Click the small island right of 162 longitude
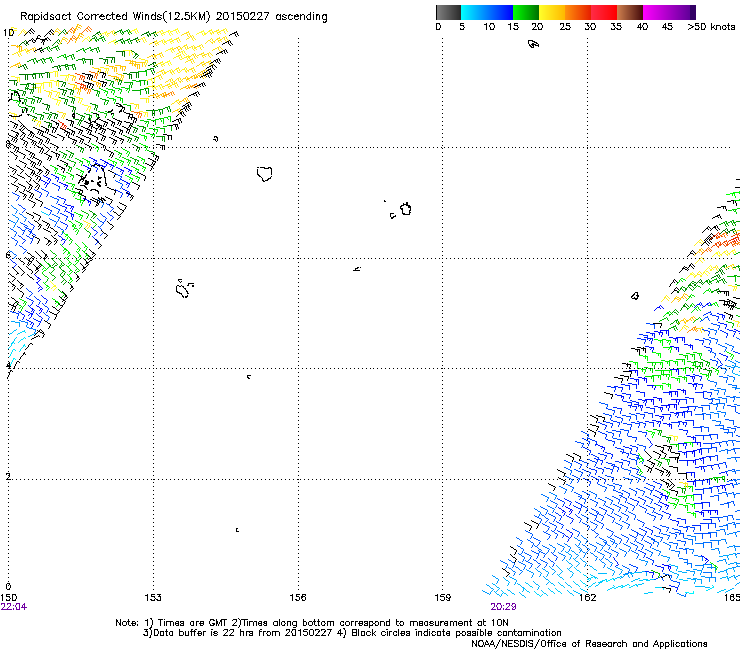740x650 pixels. (635, 296)
